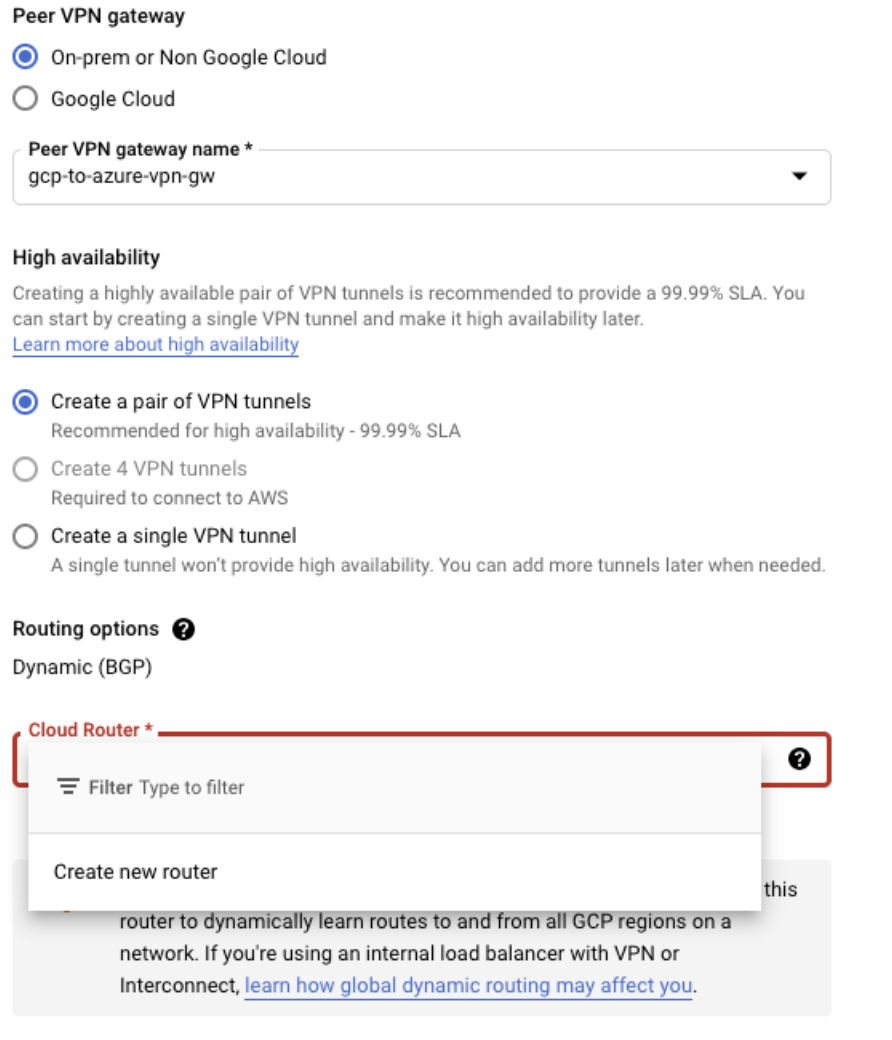
Task: Choose Create a single VPN tunnel
Action: (x=26, y=536)
